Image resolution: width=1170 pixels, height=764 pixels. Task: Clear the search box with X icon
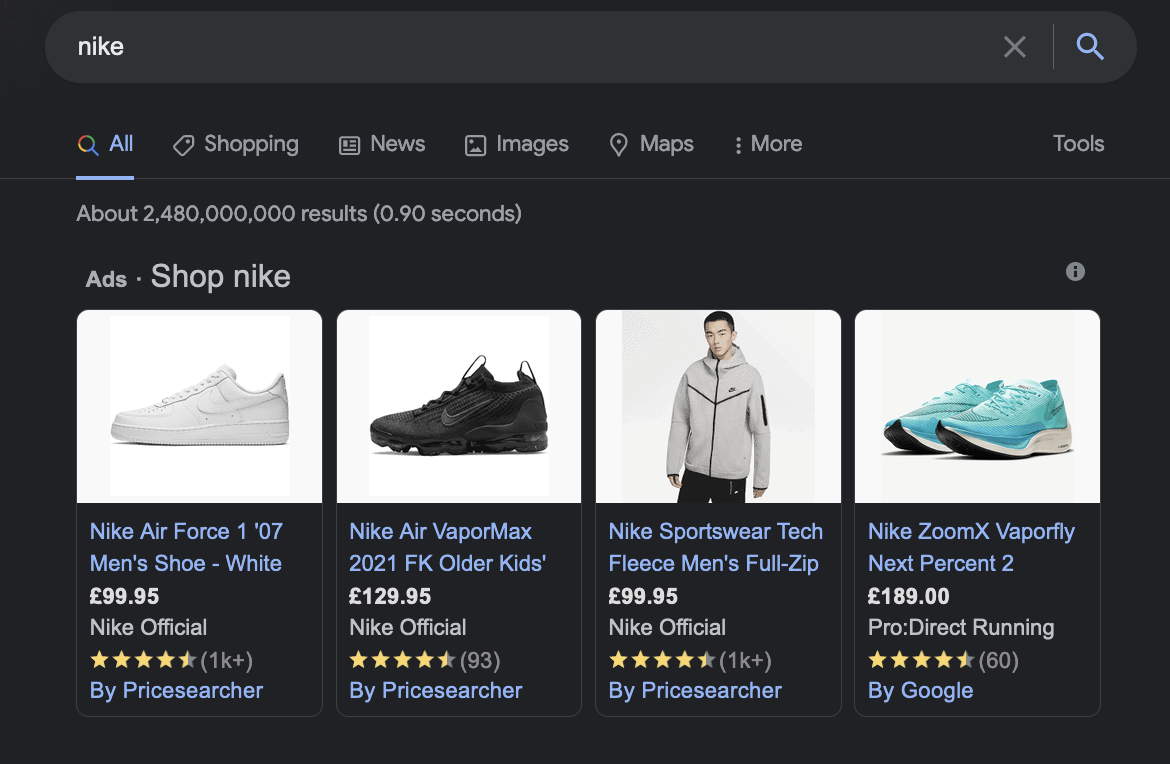pos(1014,47)
